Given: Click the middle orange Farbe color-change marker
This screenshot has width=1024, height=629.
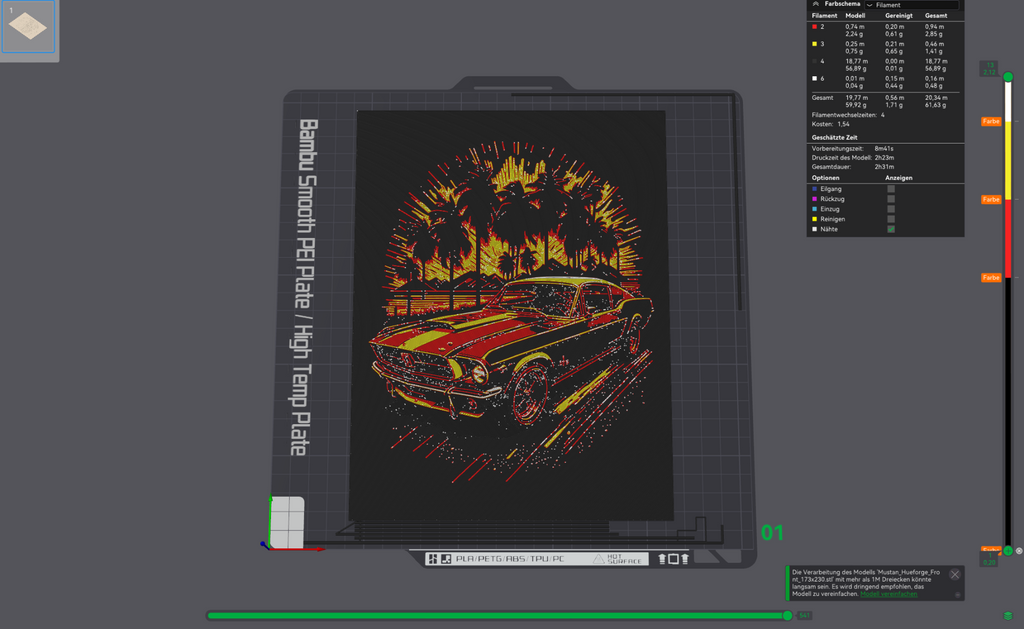Looking at the screenshot, I should 991,199.
